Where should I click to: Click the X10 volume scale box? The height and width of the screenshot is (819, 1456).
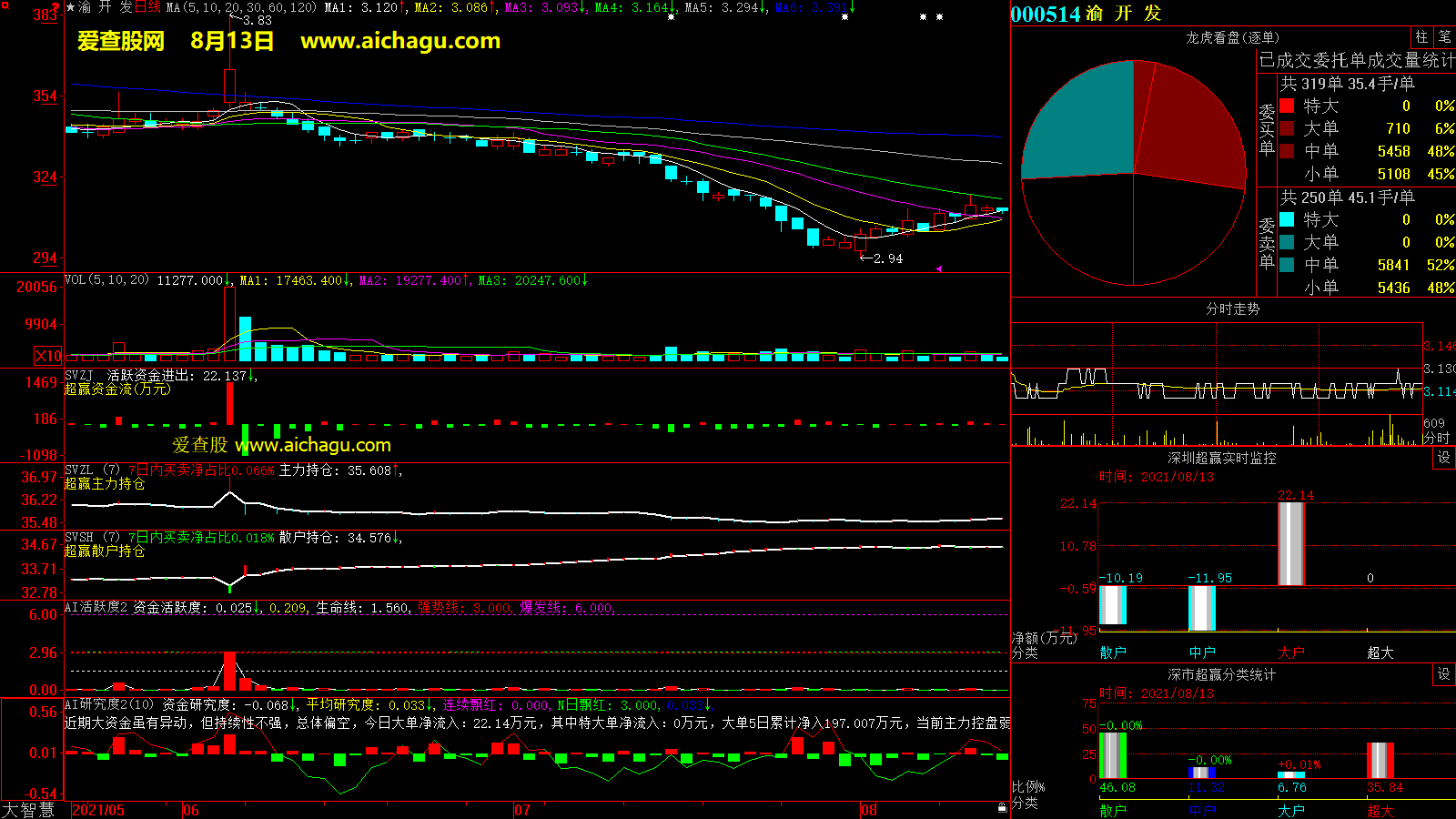coord(48,356)
